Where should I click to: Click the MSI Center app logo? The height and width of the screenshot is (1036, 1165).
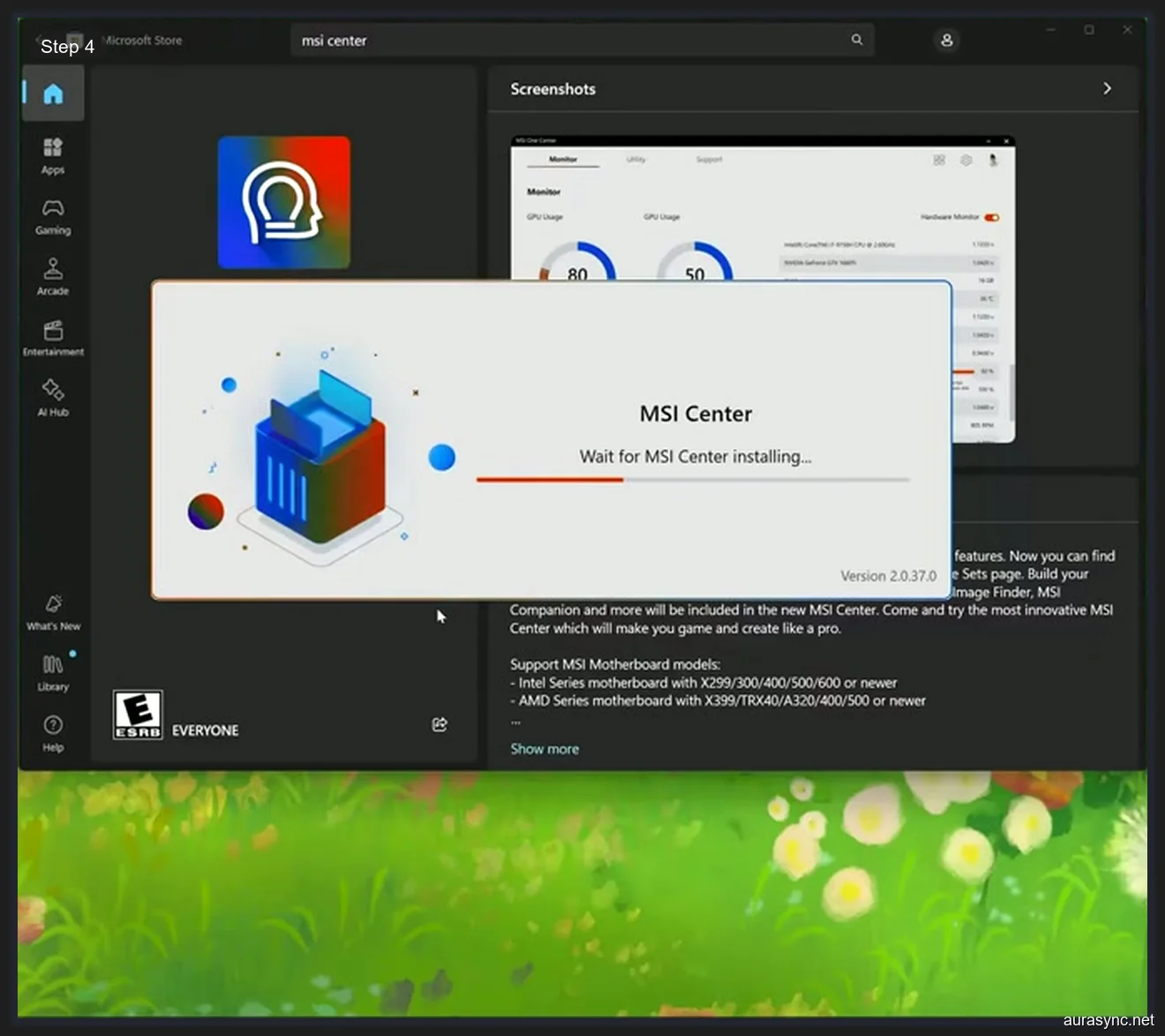tap(283, 201)
